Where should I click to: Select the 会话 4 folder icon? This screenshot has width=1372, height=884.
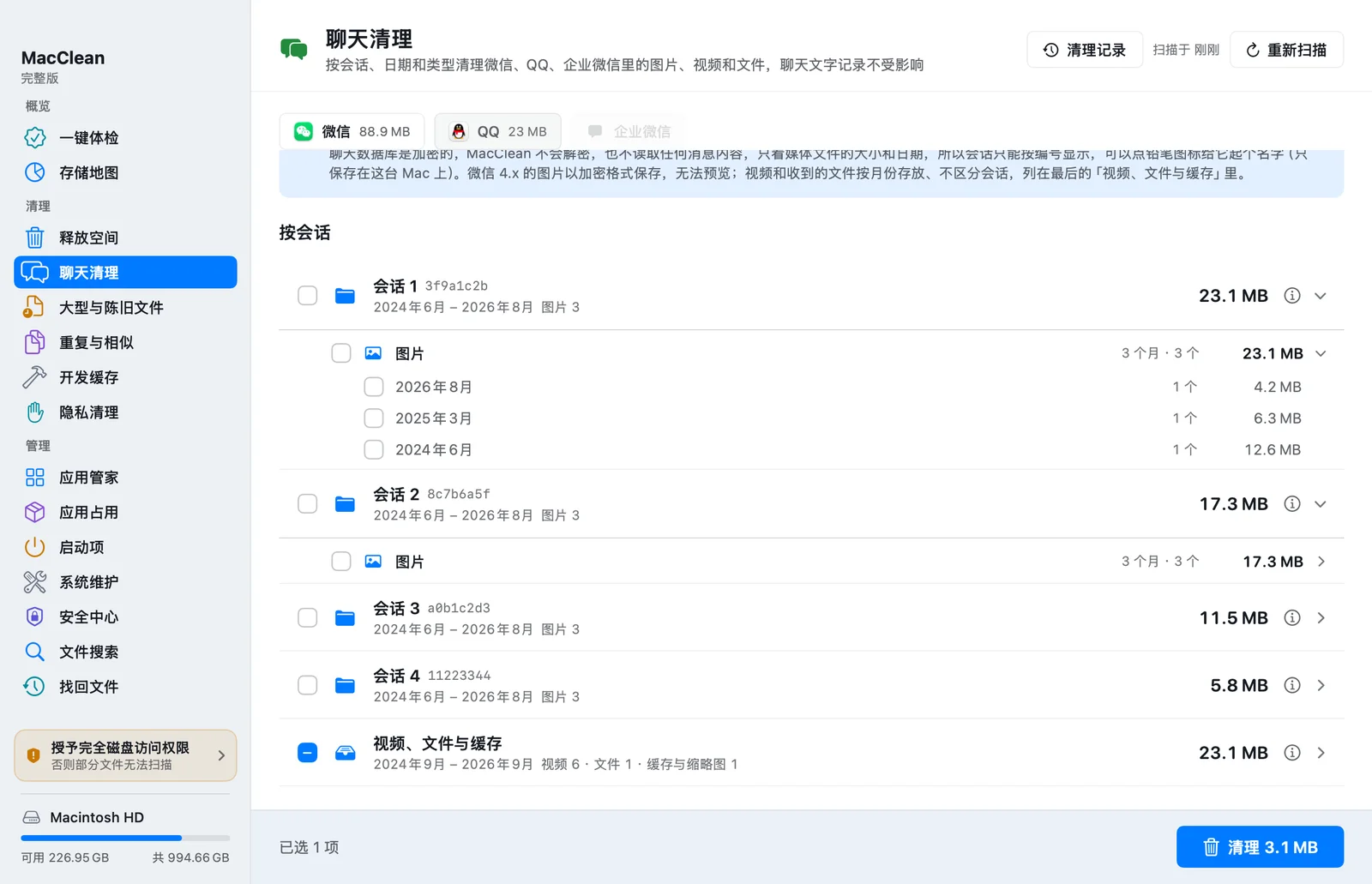[x=345, y=685]
